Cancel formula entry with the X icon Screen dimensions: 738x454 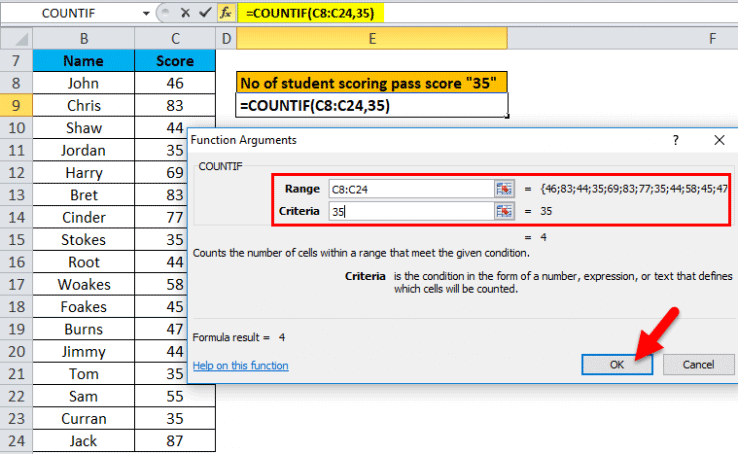185,13
